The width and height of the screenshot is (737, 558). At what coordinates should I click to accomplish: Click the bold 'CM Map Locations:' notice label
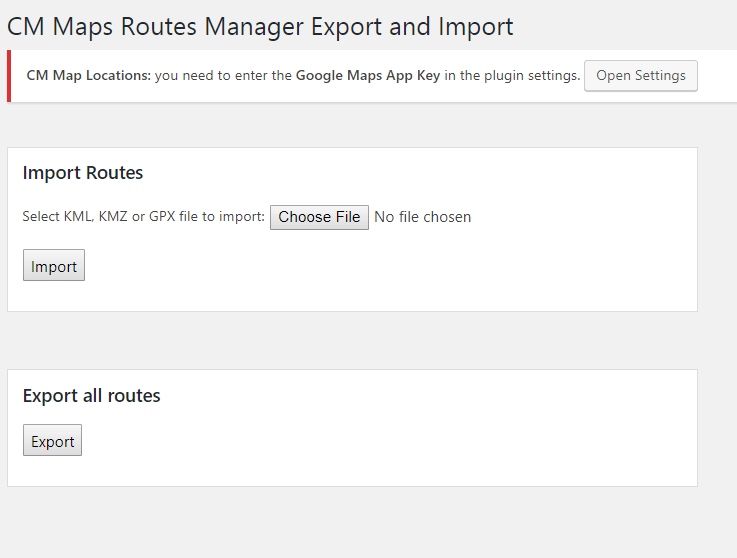click(x=88, y=76)
